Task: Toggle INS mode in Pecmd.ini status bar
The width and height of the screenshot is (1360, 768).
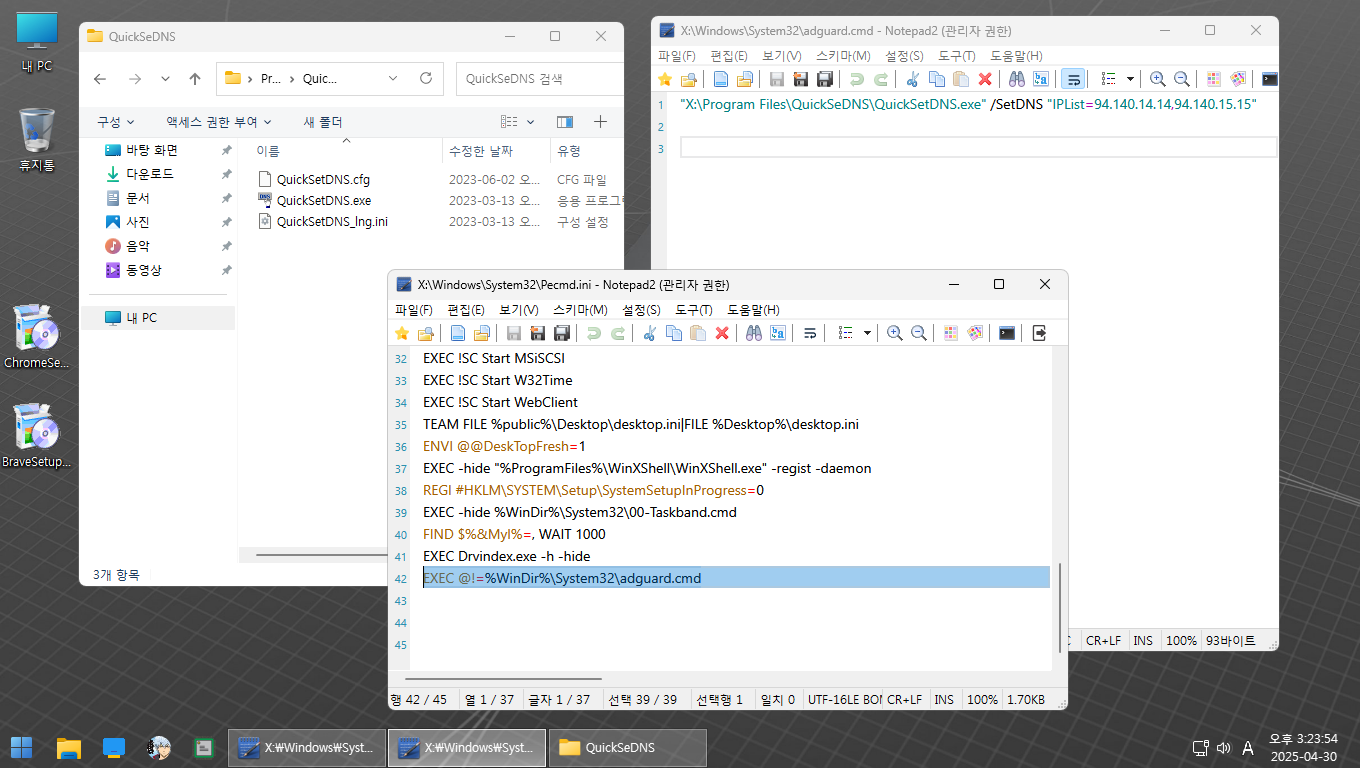Action: click(x=944, y=700)
